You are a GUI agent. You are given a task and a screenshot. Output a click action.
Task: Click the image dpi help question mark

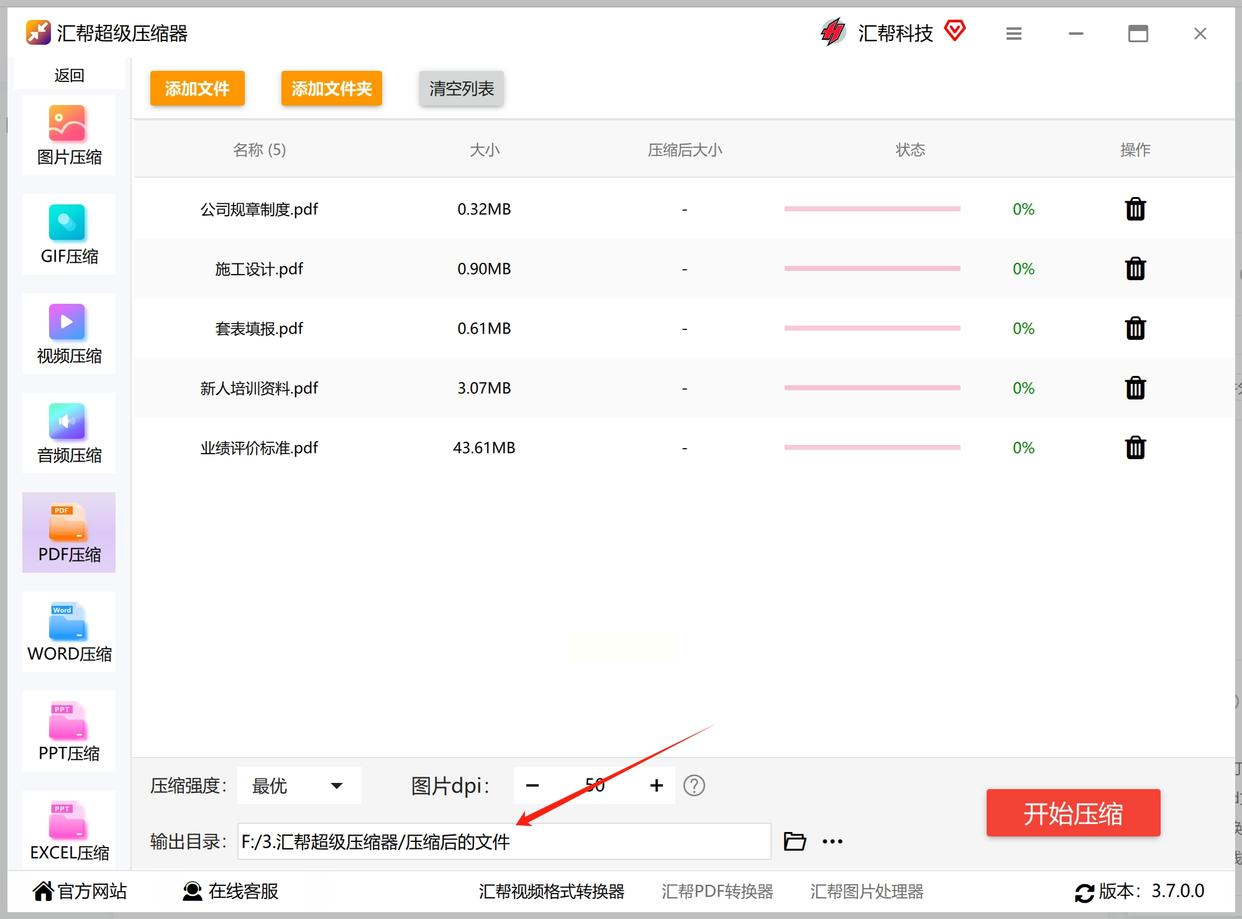tap(694, 786)
